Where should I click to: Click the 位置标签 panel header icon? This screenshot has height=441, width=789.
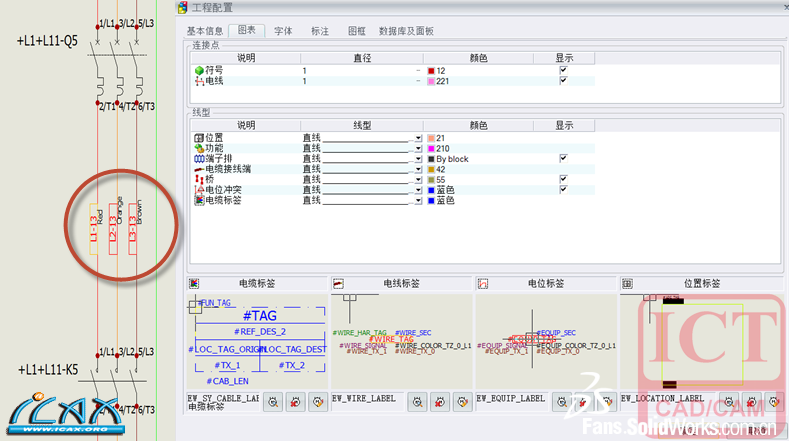pyautogui.click(x=627, y=284)
